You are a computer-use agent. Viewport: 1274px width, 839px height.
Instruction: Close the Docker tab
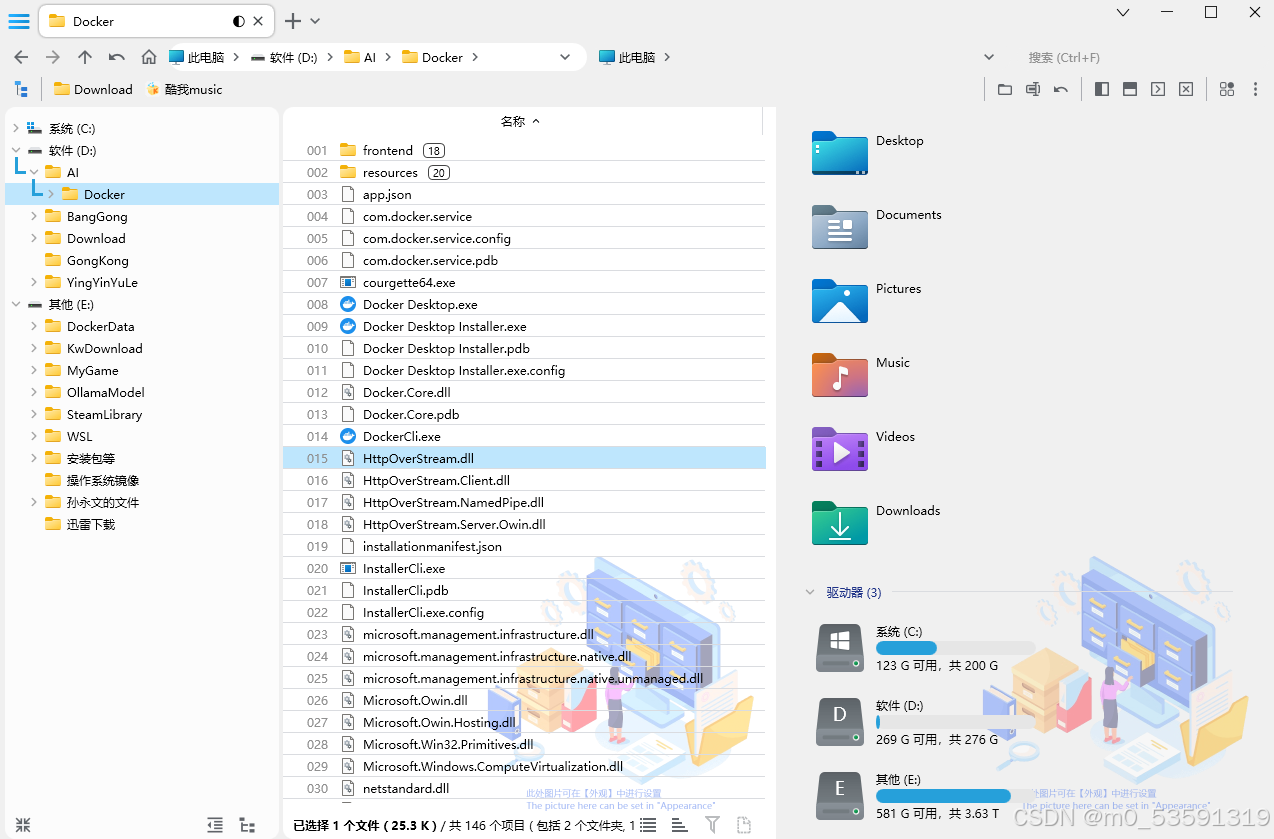pyautogui.click(x=259, y=21)
